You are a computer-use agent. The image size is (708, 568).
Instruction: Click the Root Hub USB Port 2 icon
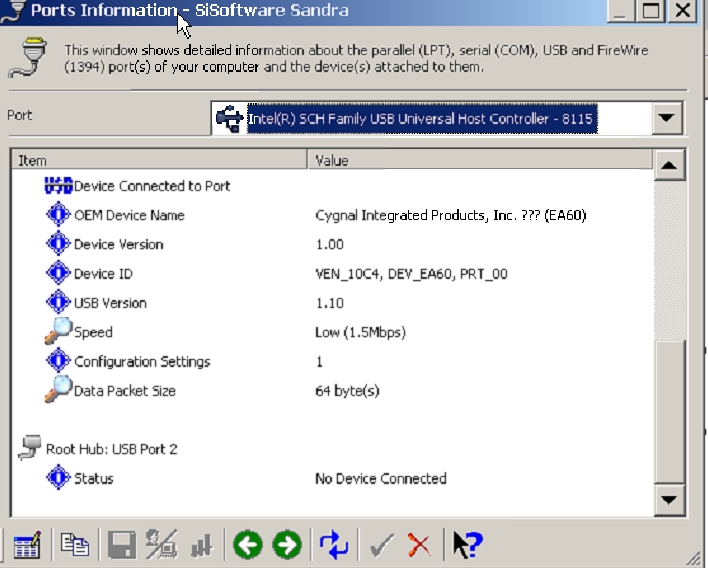(30, 448)
